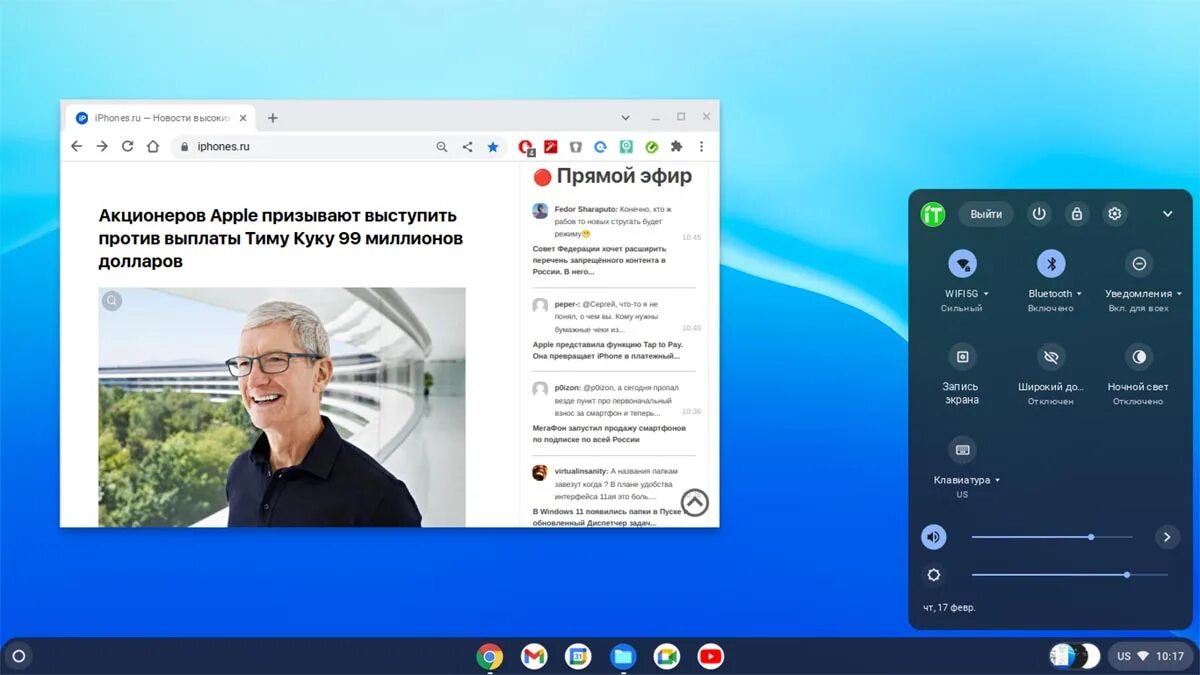Toggle the WiFi button
The width and height of the screenshot is (1200, 675).
tap(962, 264)
